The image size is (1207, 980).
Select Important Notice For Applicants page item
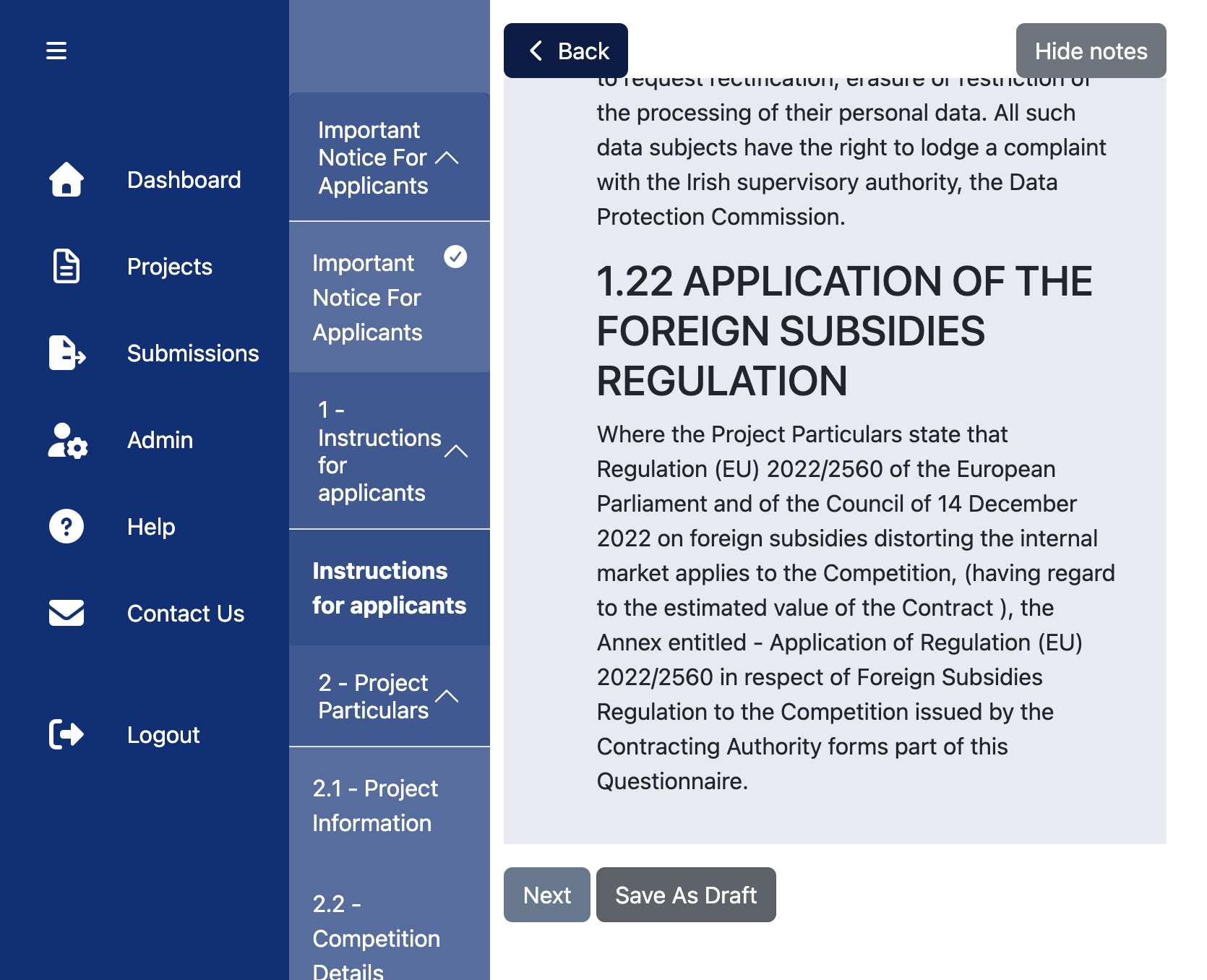(390, 297)
